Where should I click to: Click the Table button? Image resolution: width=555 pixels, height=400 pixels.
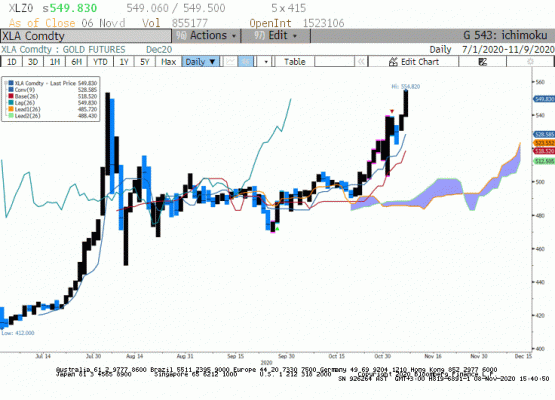click(x=294, y=62)
